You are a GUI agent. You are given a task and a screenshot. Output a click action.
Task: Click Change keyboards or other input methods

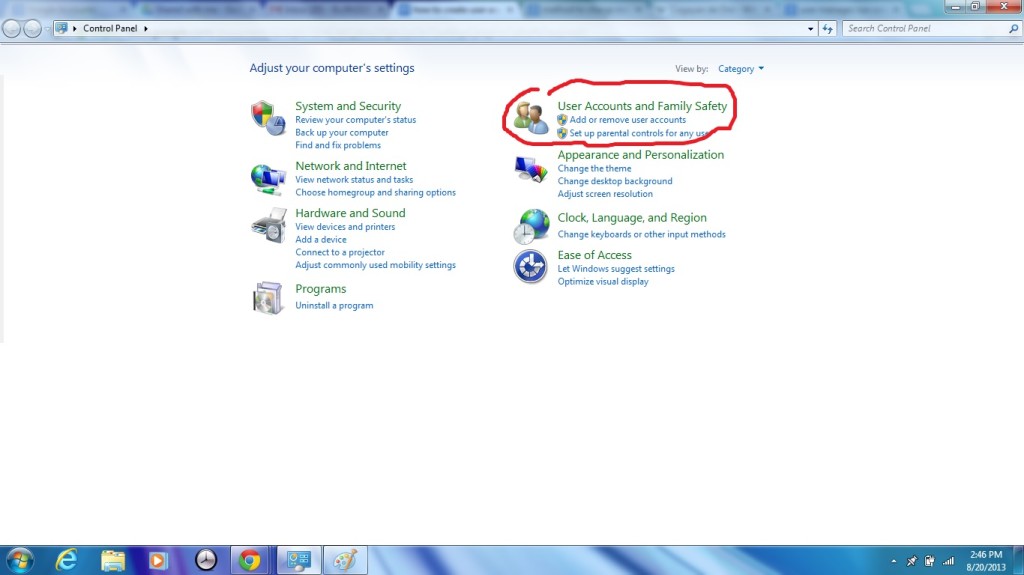point(641,235)
